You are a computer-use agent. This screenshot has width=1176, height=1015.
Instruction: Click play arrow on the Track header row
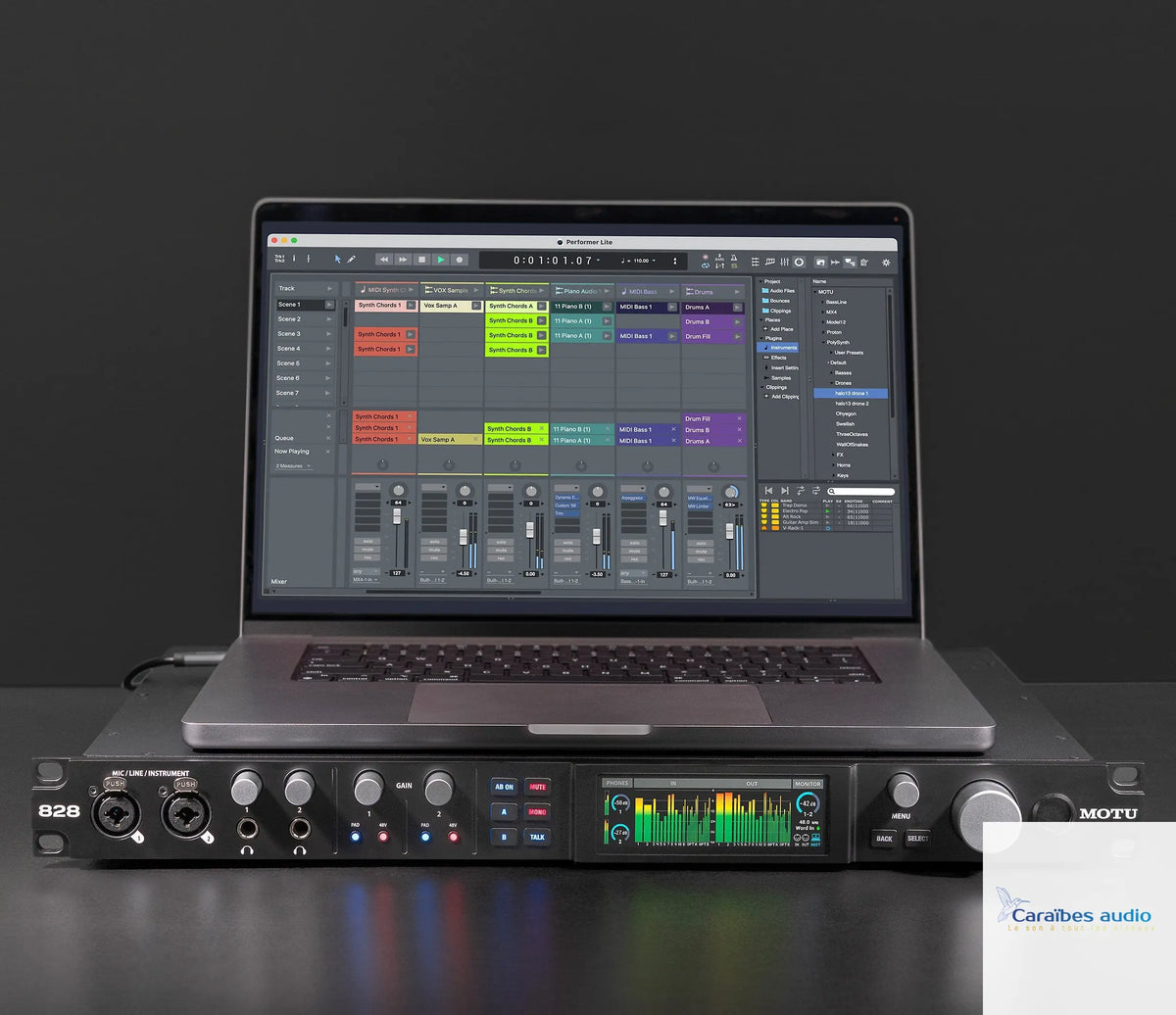(x=329, y=288)
